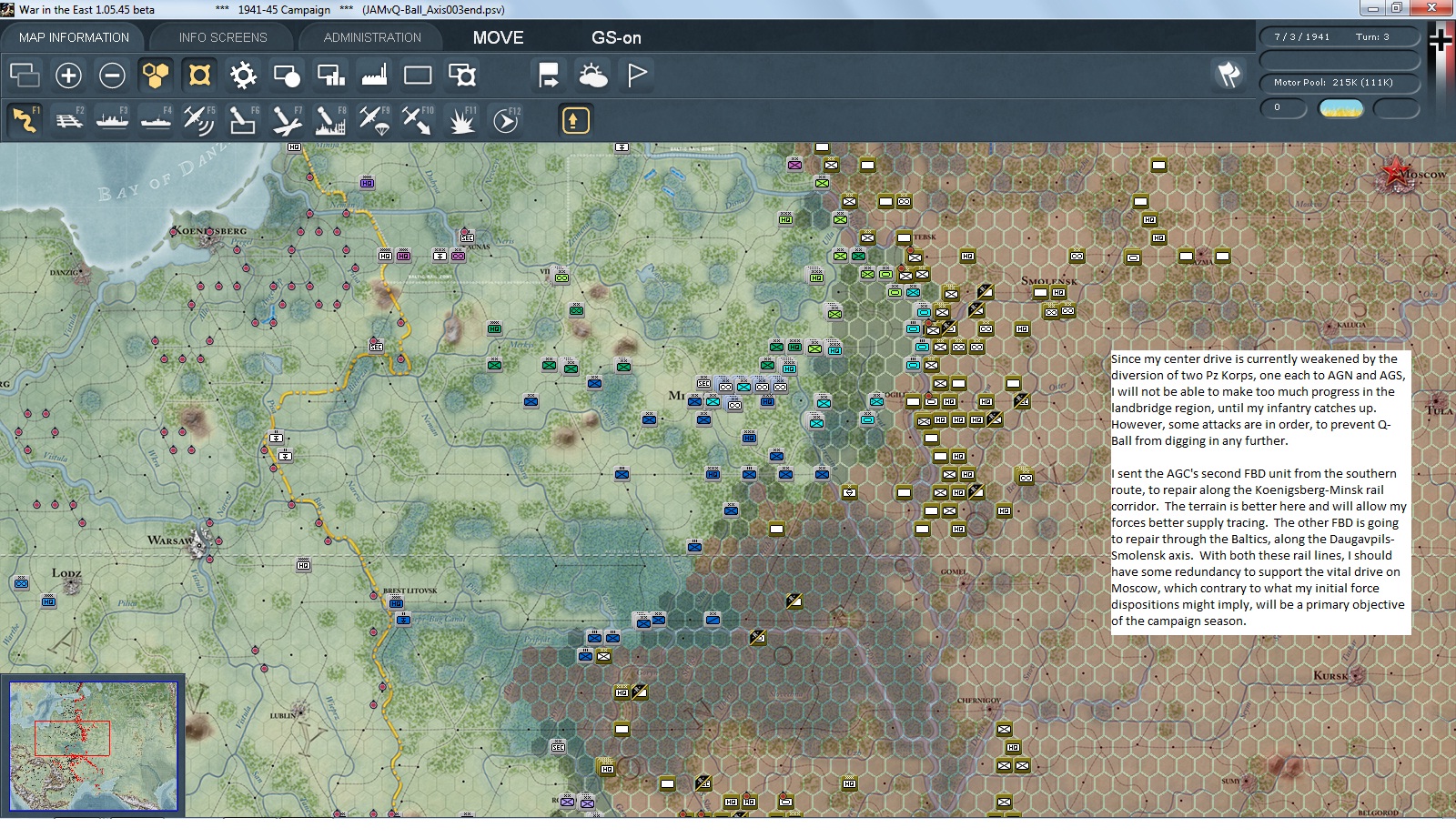Viewport: 1456px width, 838px height.
Task: Switch to the MAP INFORMATION tab
Action: click(x=74, y=37)
